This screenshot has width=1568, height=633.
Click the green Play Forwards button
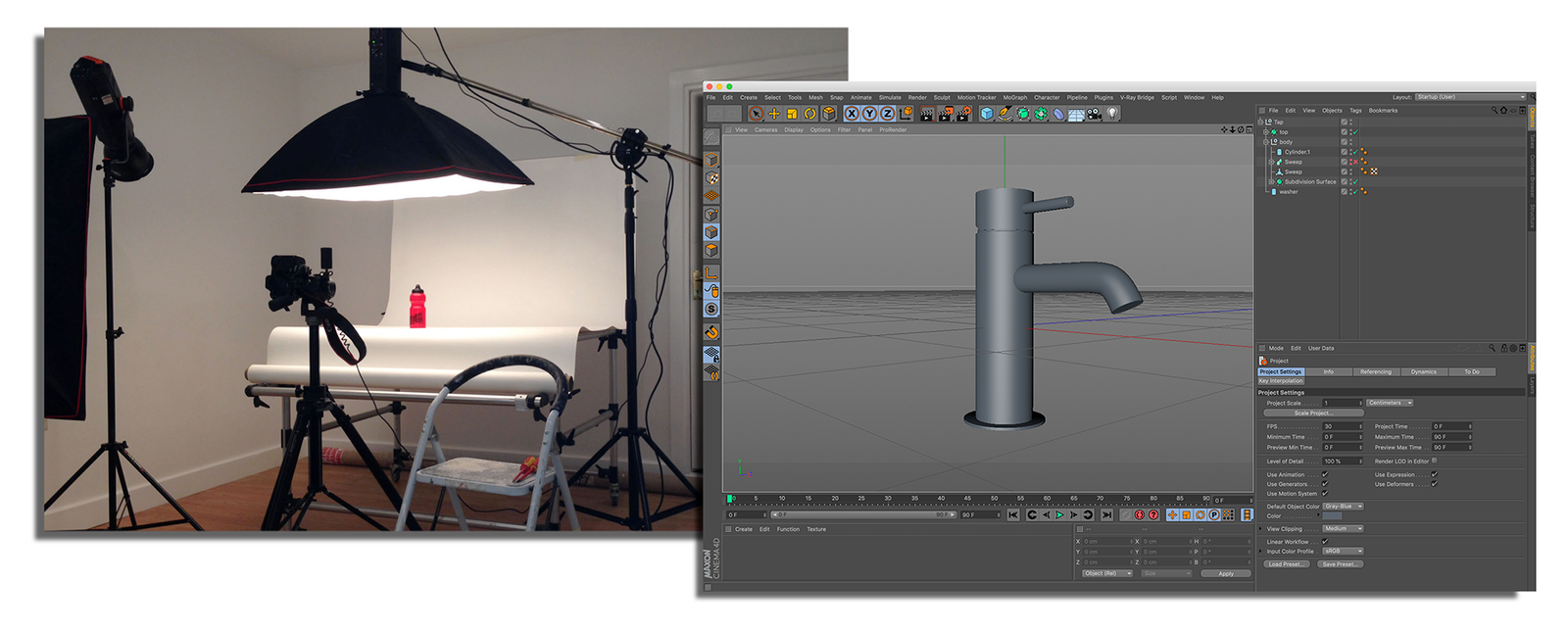coord(1059,515)
